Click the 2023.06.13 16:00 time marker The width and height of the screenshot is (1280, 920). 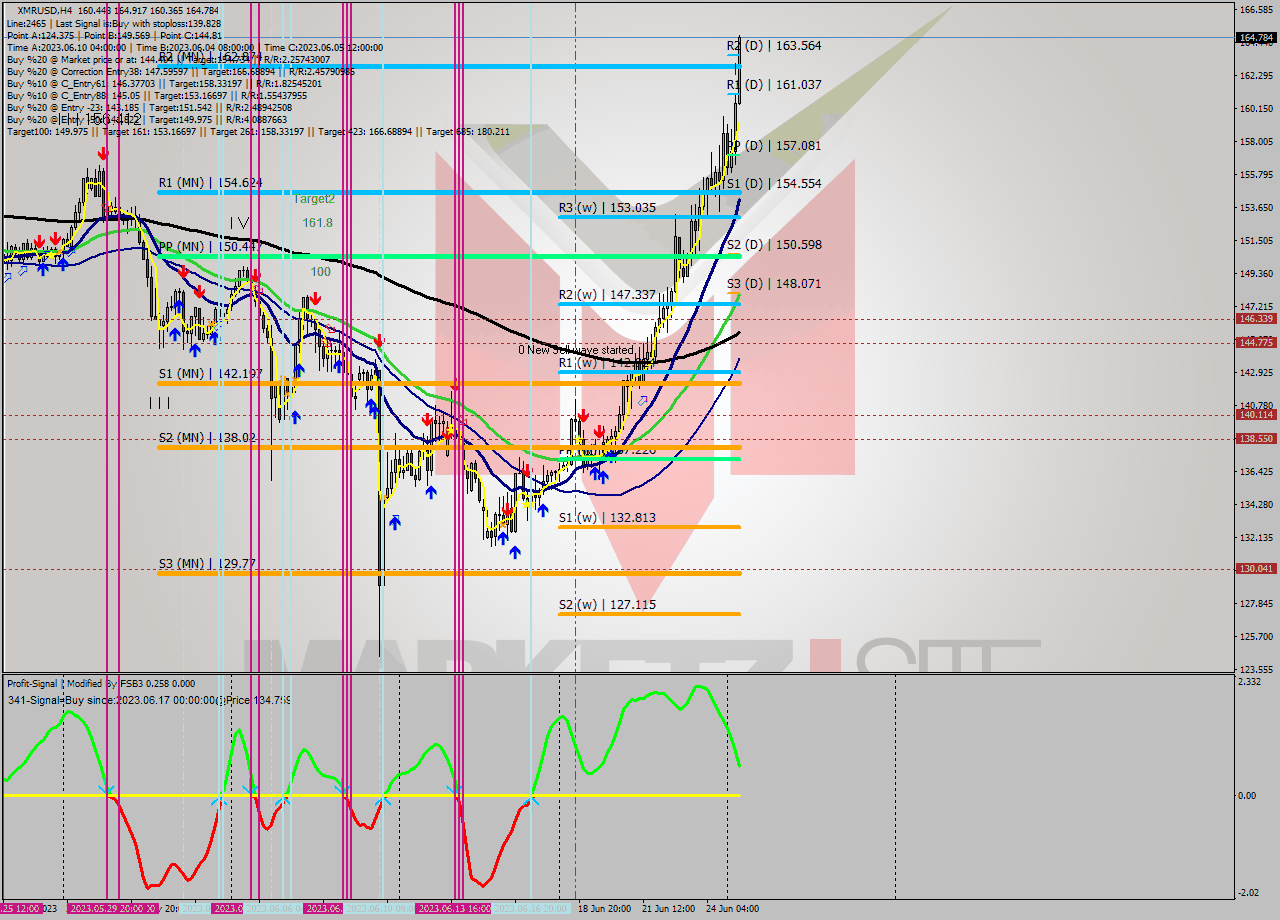452,909
